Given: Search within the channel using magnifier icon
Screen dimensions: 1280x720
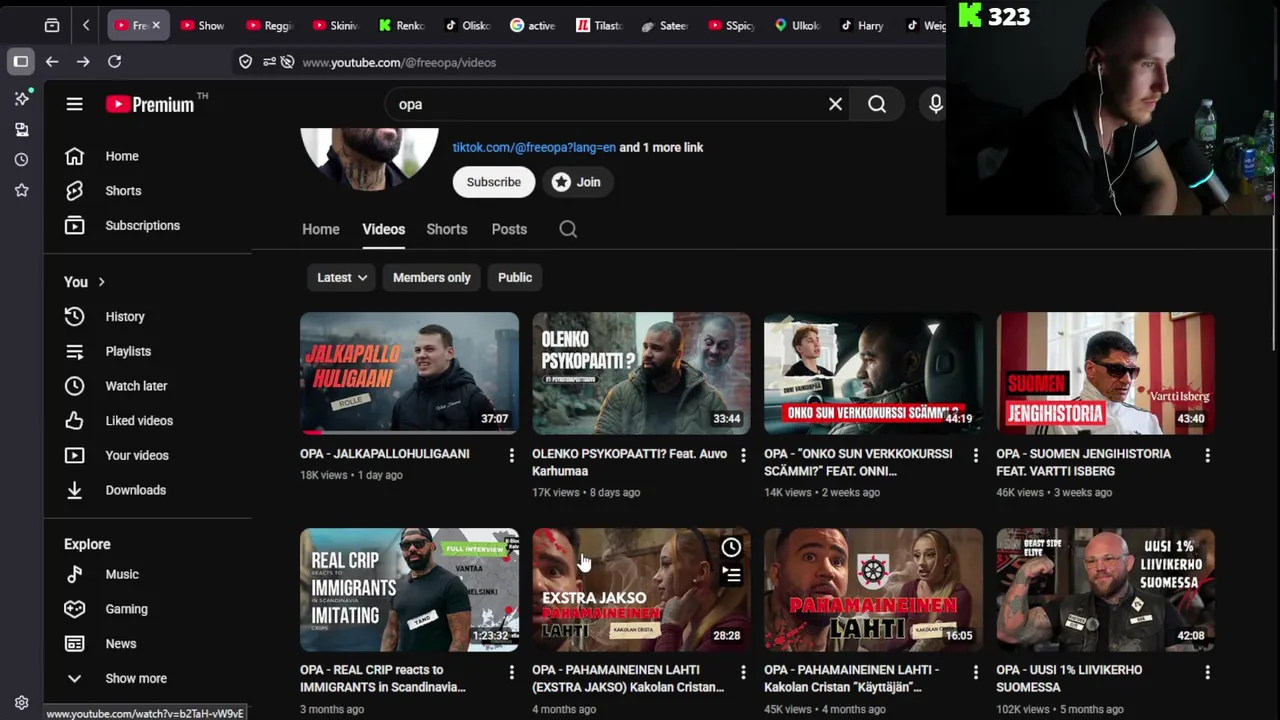Looking at the screenshot, I should pyautogui.click(x=568, y=229).
